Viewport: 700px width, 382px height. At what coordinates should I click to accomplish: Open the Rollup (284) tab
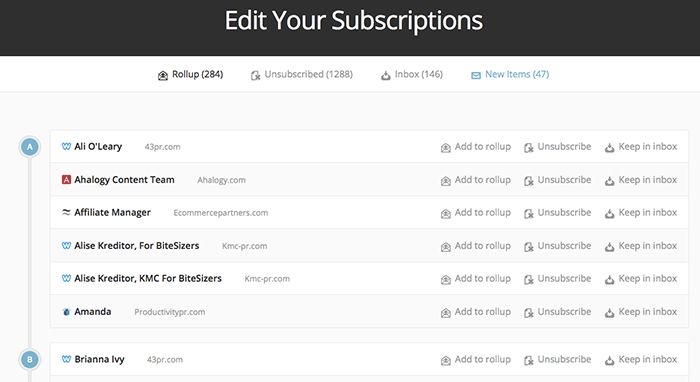(191, 75)
